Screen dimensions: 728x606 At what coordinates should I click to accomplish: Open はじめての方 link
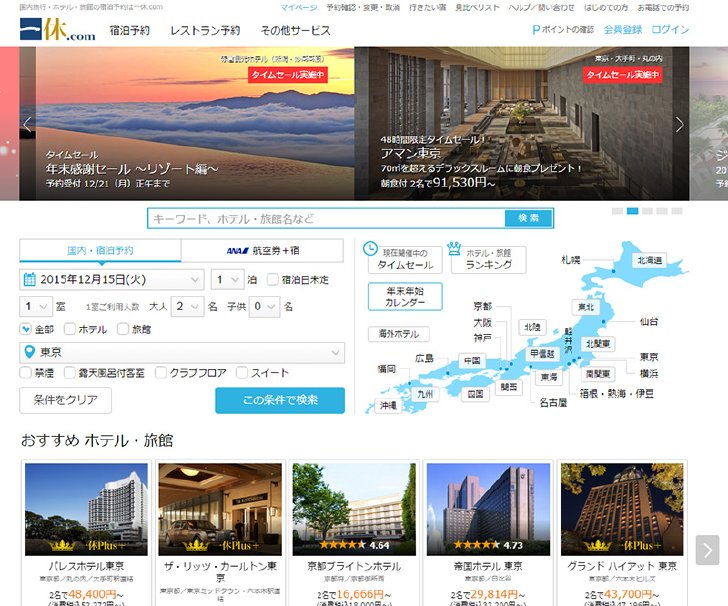[x=606, y=7]
